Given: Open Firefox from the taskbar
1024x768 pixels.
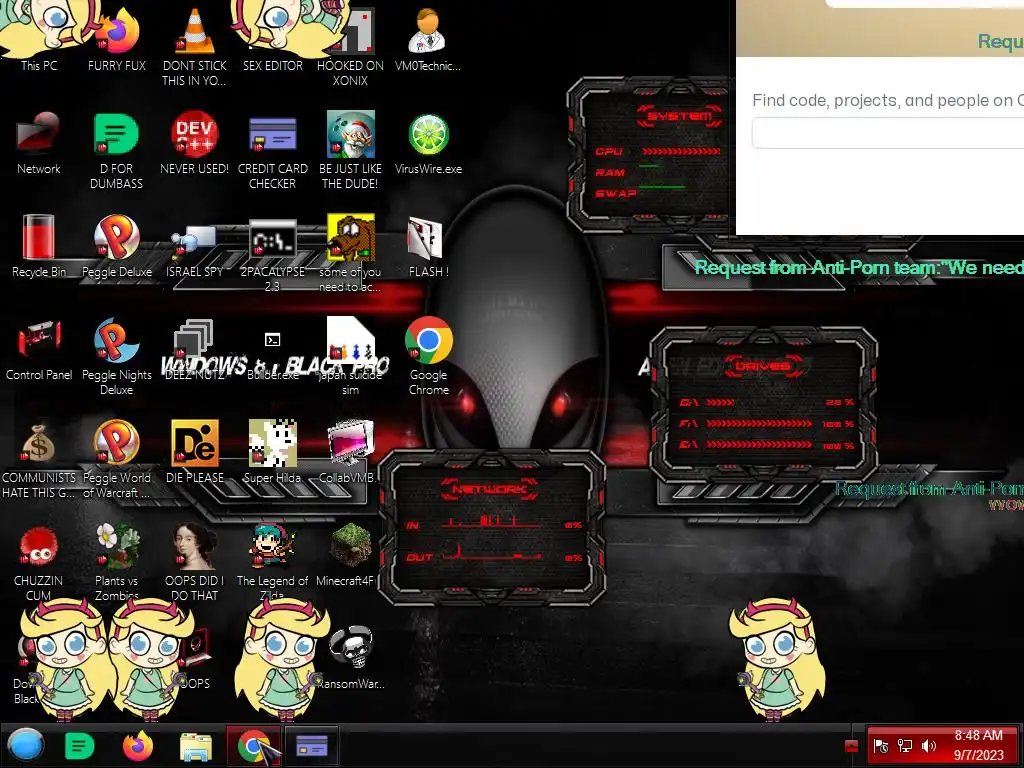Looking at the screenshot, I should (138, 746).
